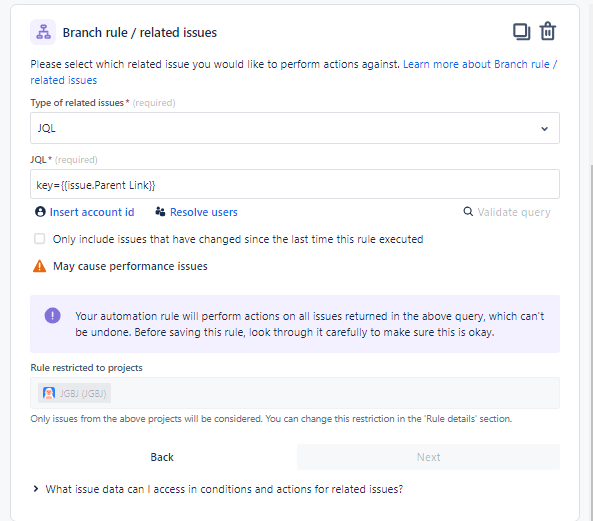
Task: Click the orange performance warning triangle
Action: coord(40,266)
